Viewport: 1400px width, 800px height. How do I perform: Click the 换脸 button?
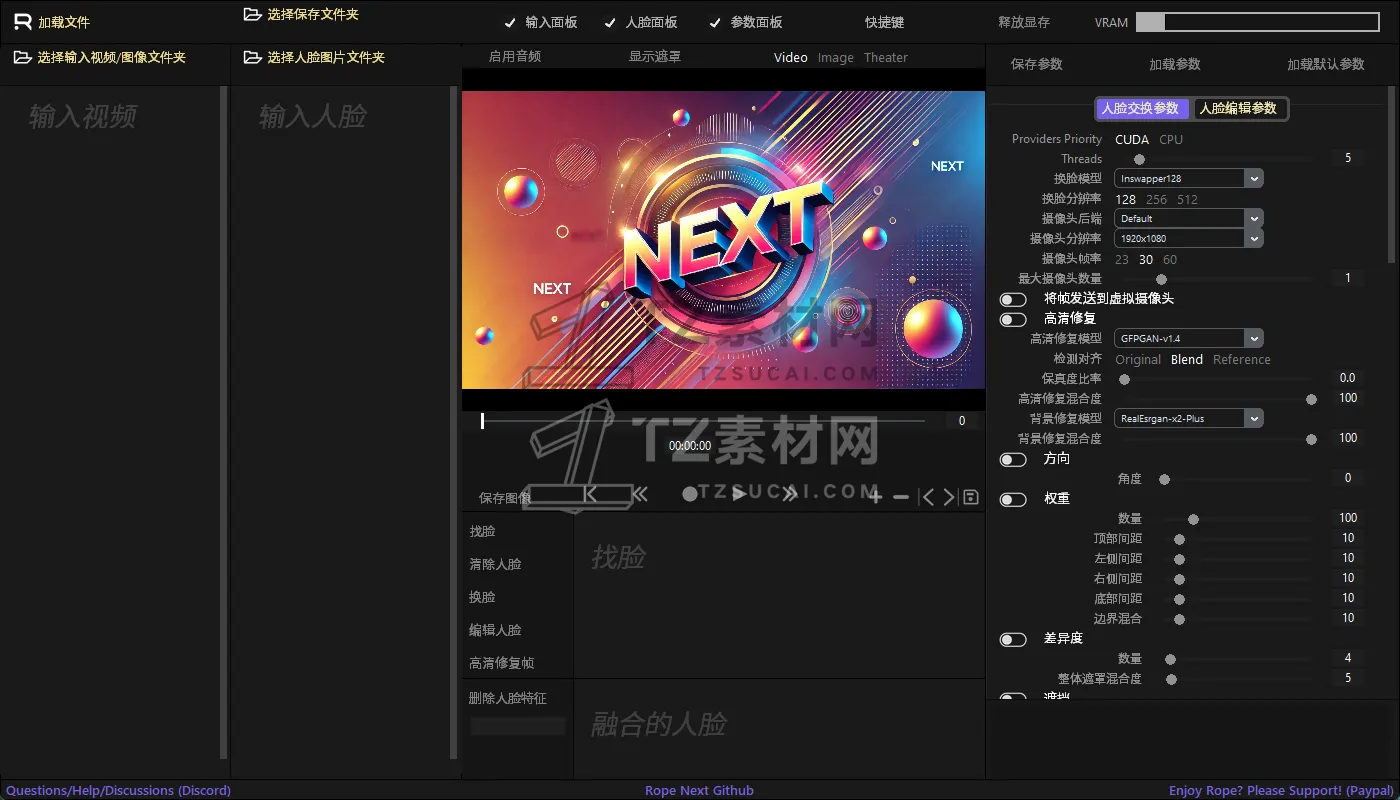pyautogui.click(x=483, y=597)
